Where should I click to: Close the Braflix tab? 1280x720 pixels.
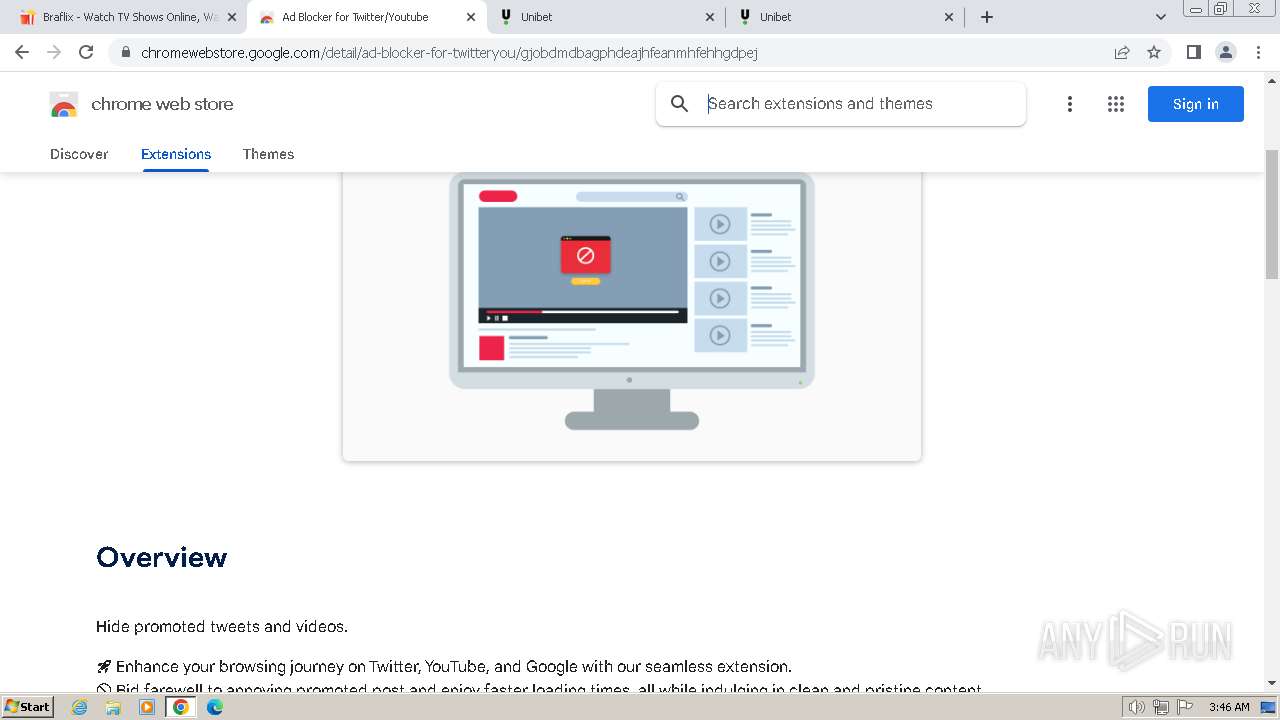tap(232, 17)
